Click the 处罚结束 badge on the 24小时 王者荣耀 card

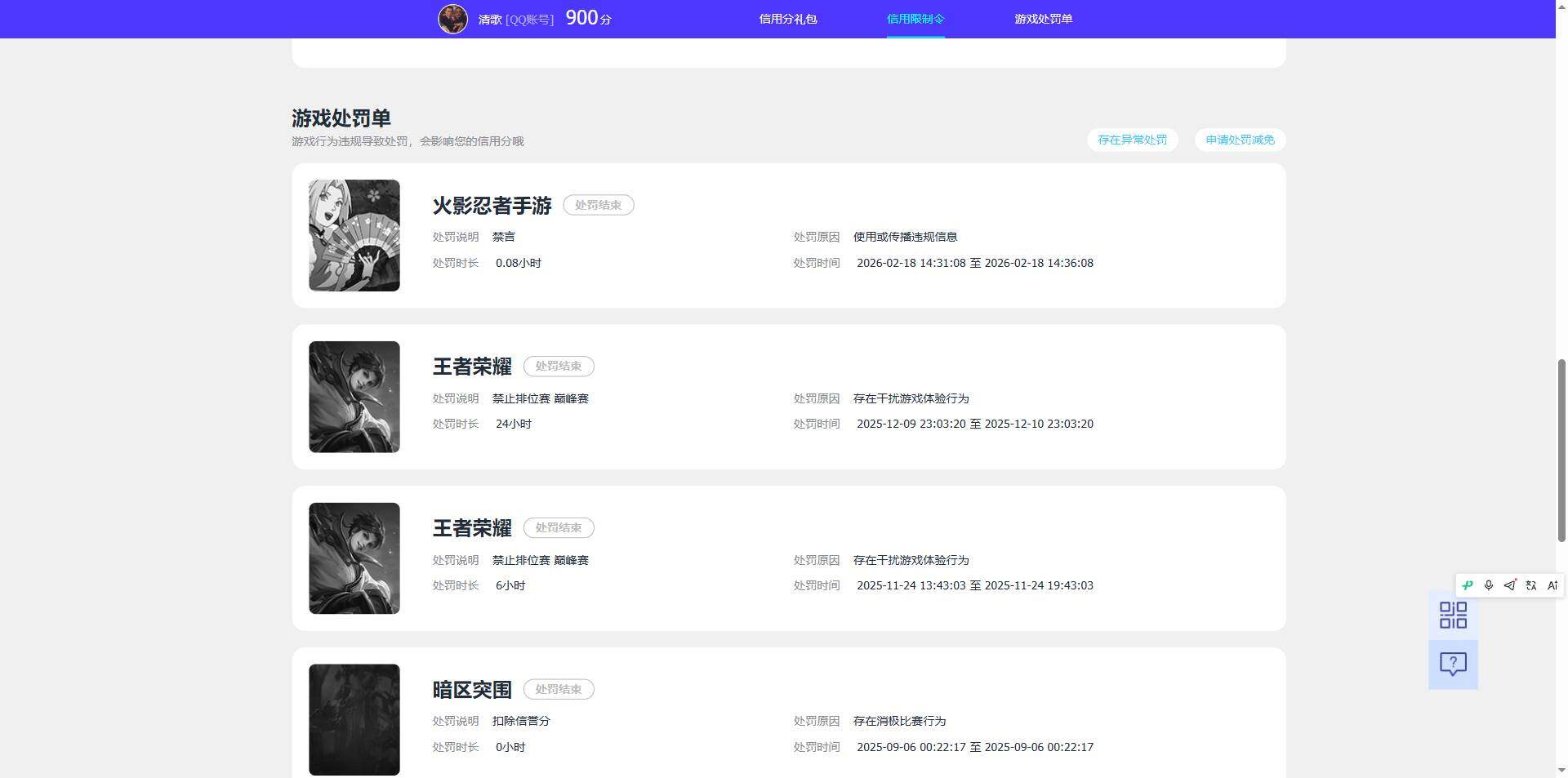click(x=559, y=367)
